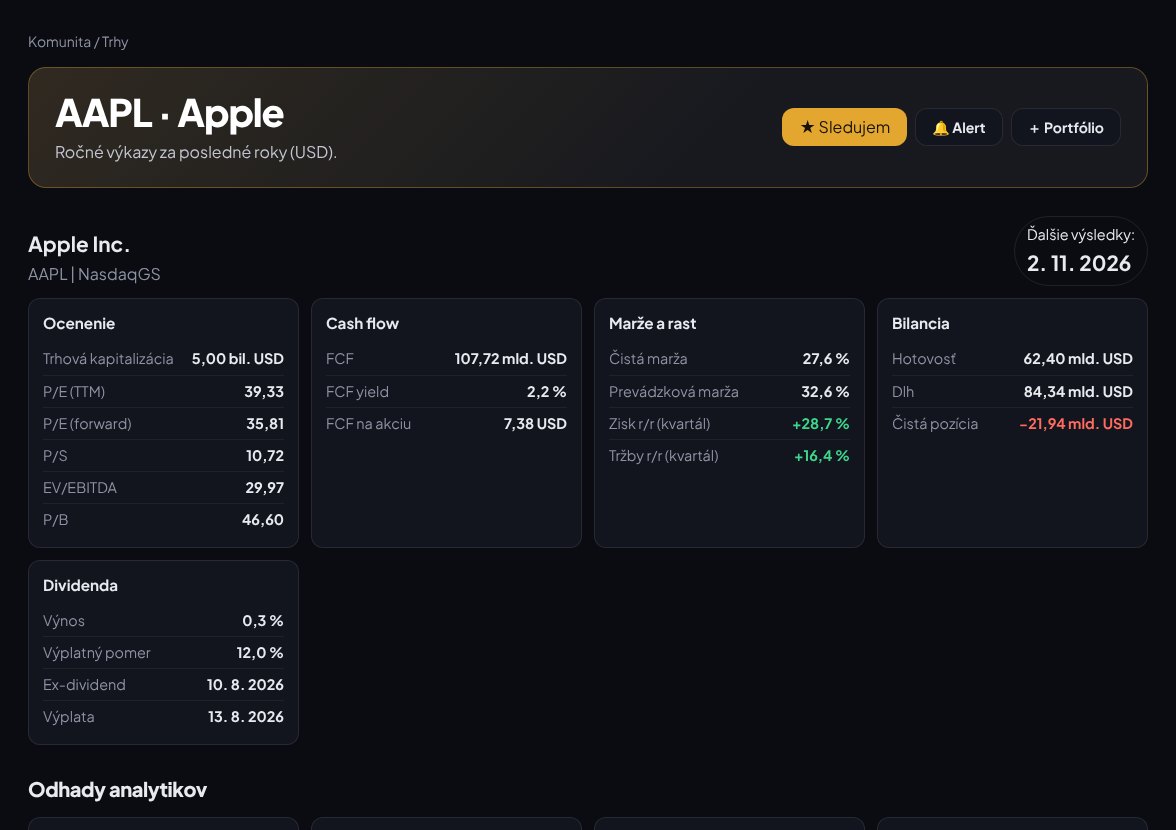Click the Tržby r/r growth value +16,4 %
Image resolution: width=1176 pixels, height=830 pixels.
pos(821,456)
